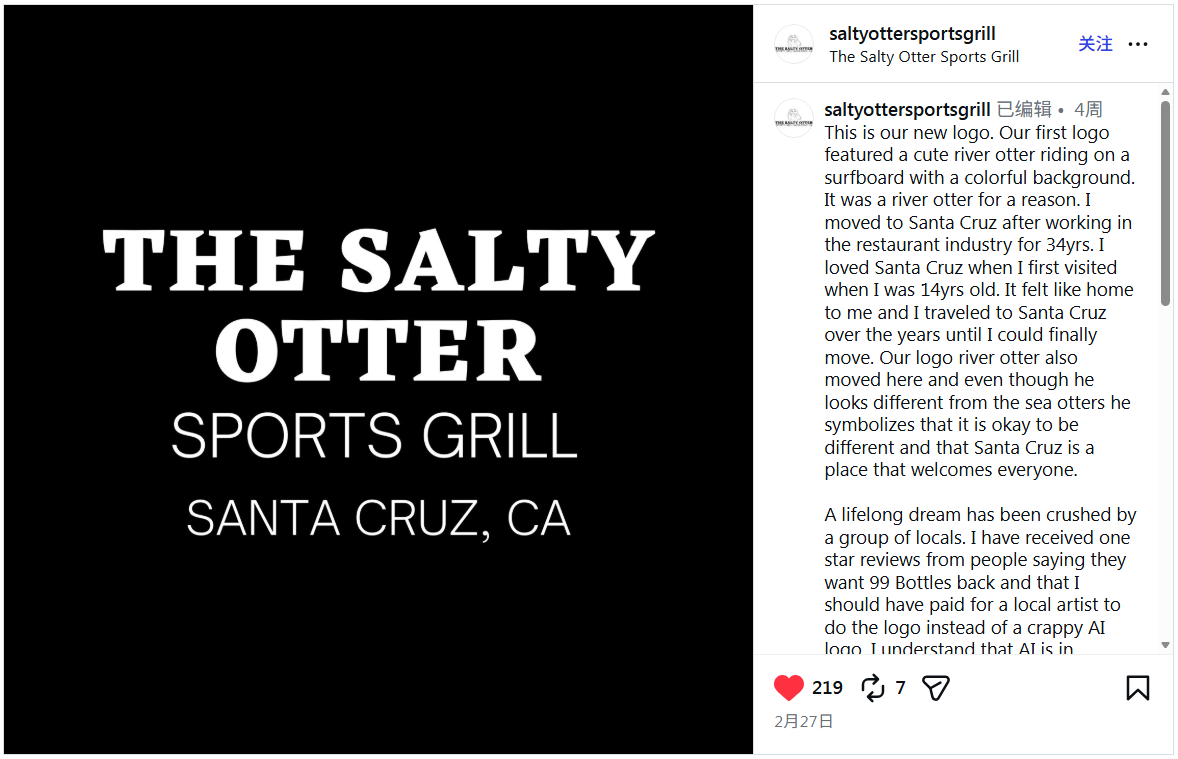Click the caption username saltyottersportsgrill
This screenshot has width=1178, height=759.
coord(907,110)
